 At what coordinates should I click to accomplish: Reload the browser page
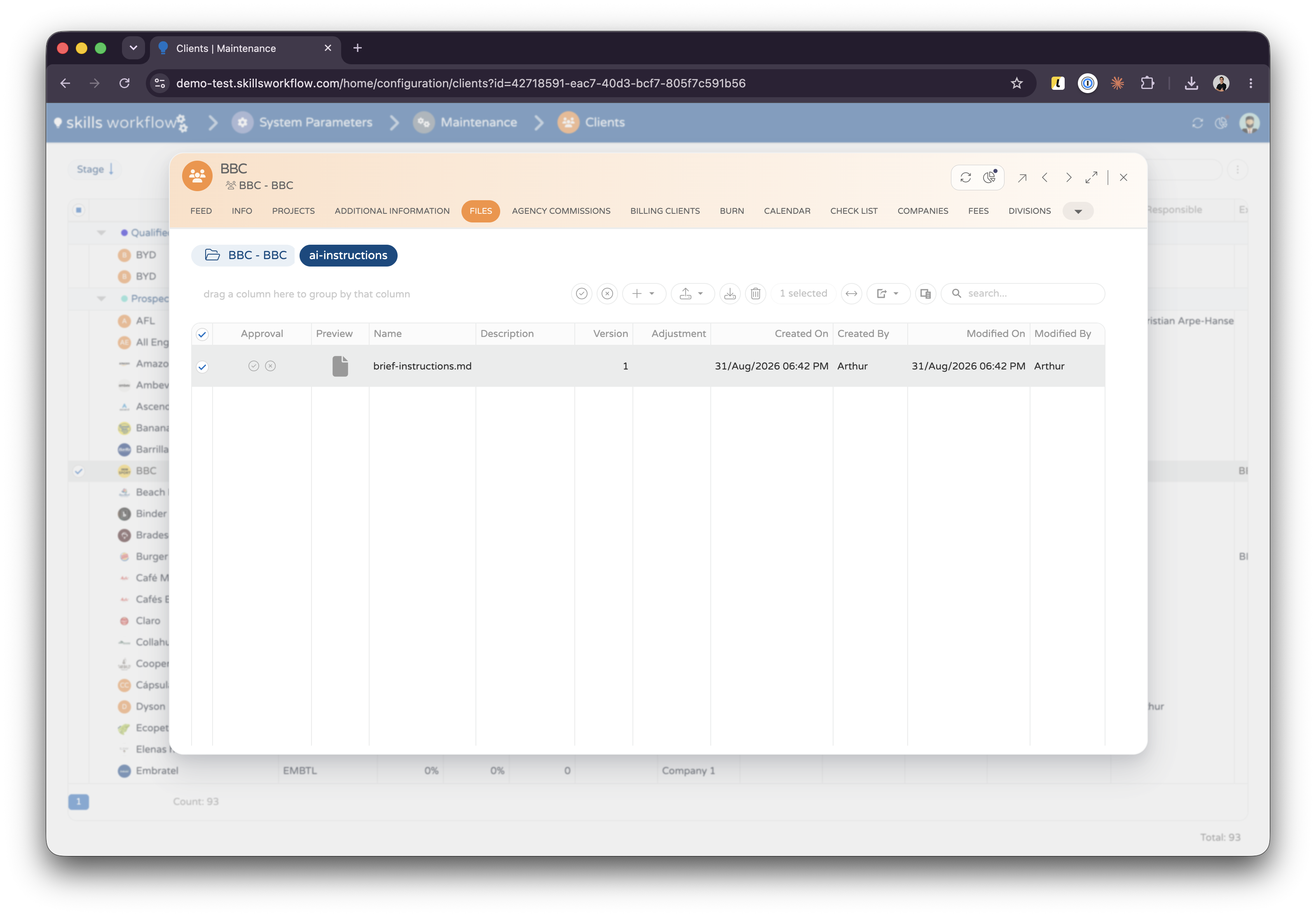[x=124, y=83]
